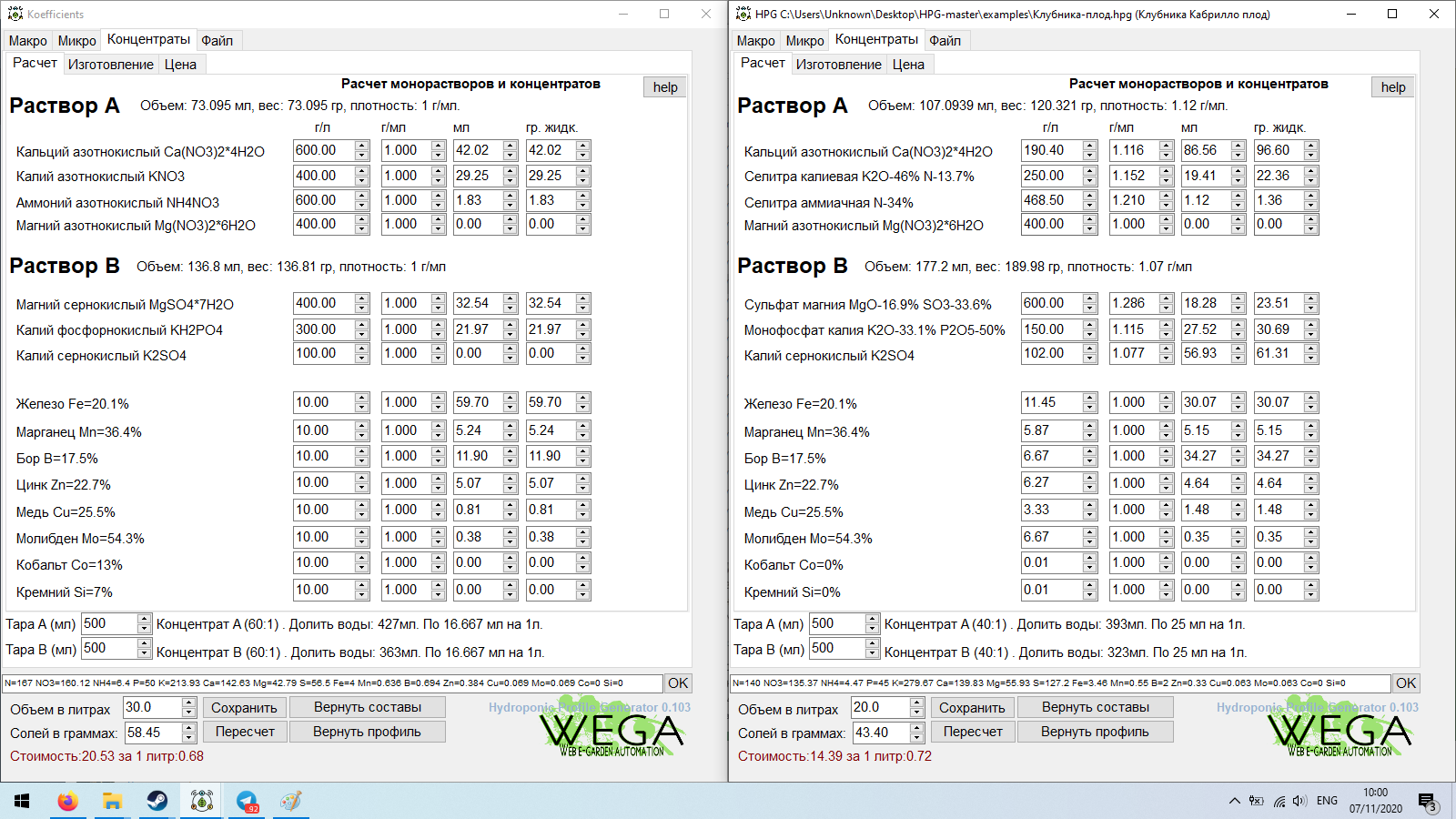This screenshot has width=1456, height=819.
Task: Click Вернуть профиль in Koefficients window
Action: point(368,732)
